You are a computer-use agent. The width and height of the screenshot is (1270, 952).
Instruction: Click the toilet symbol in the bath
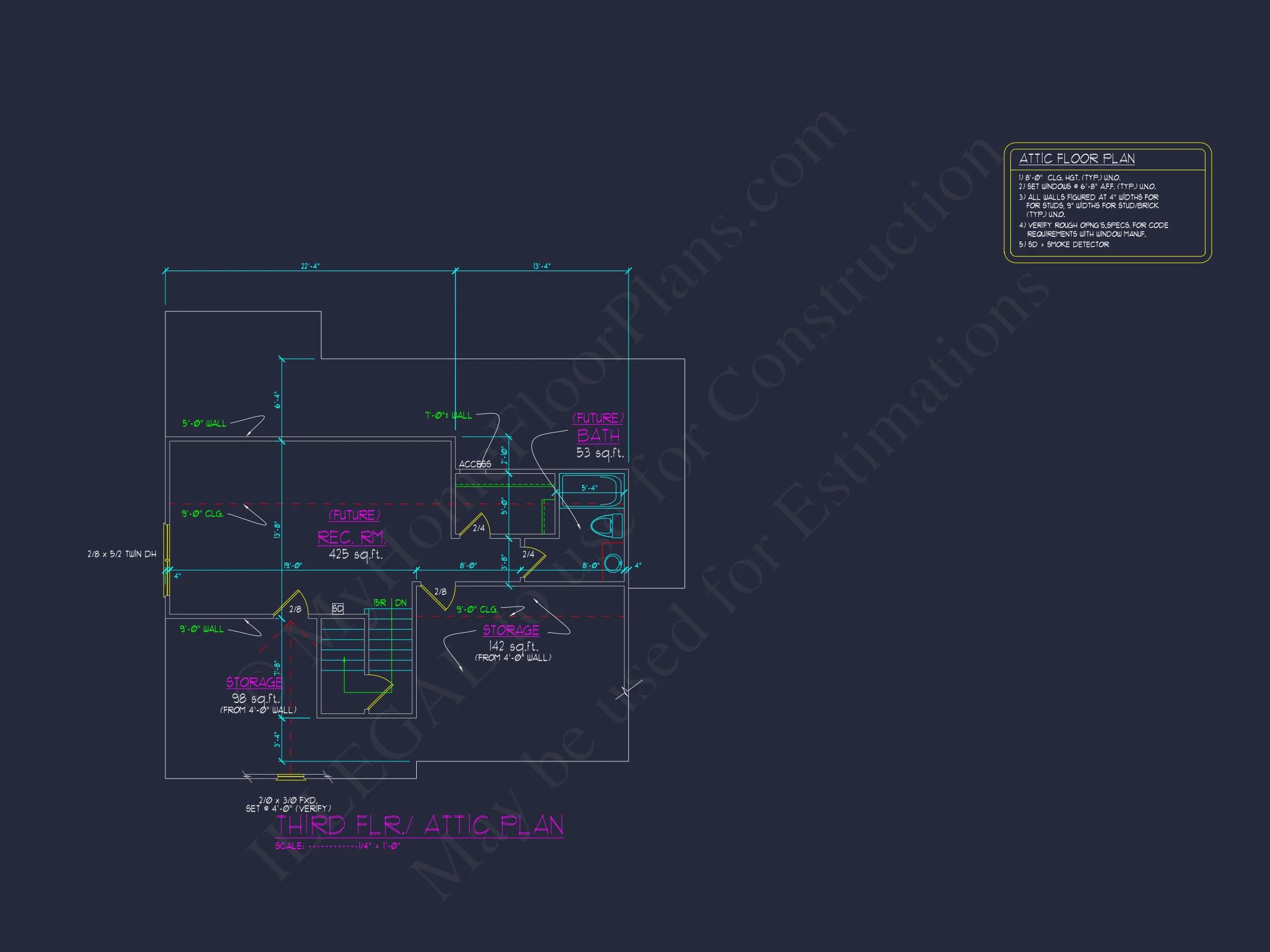(x=606, y=526)
